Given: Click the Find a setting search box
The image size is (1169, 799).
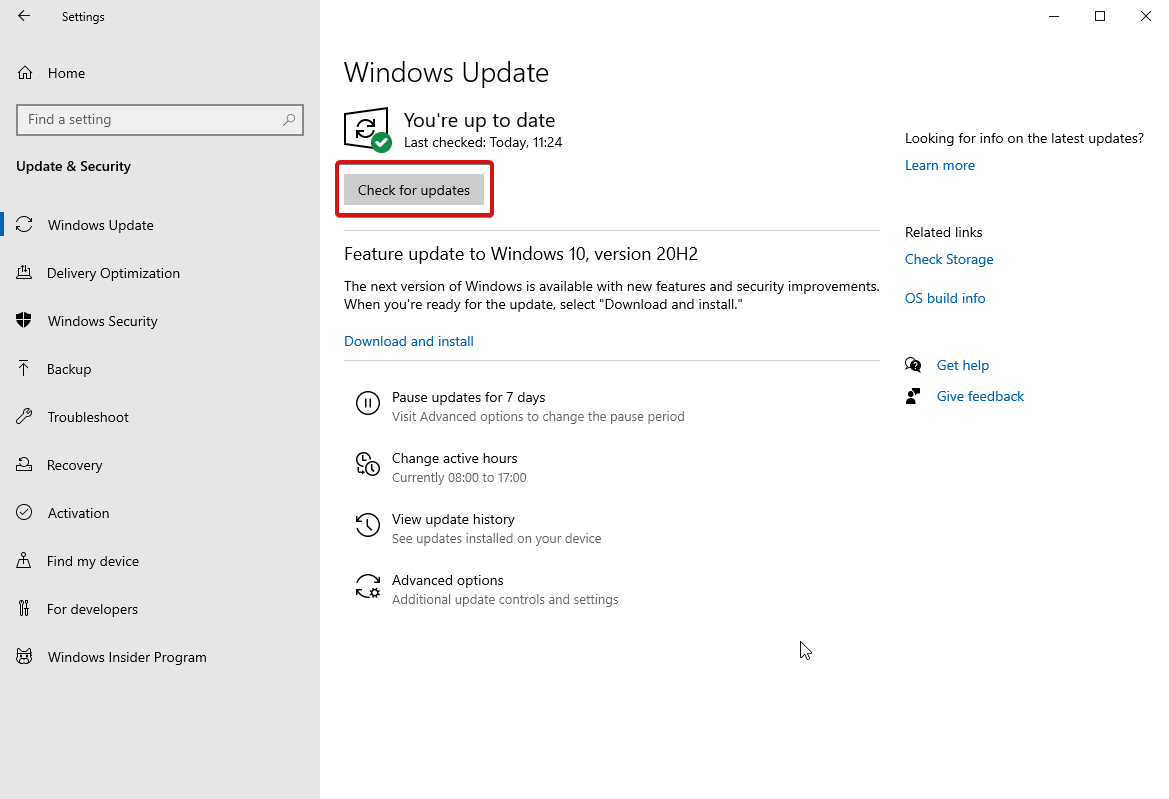Looking at the screenshot, I should [x=160, y=119].
